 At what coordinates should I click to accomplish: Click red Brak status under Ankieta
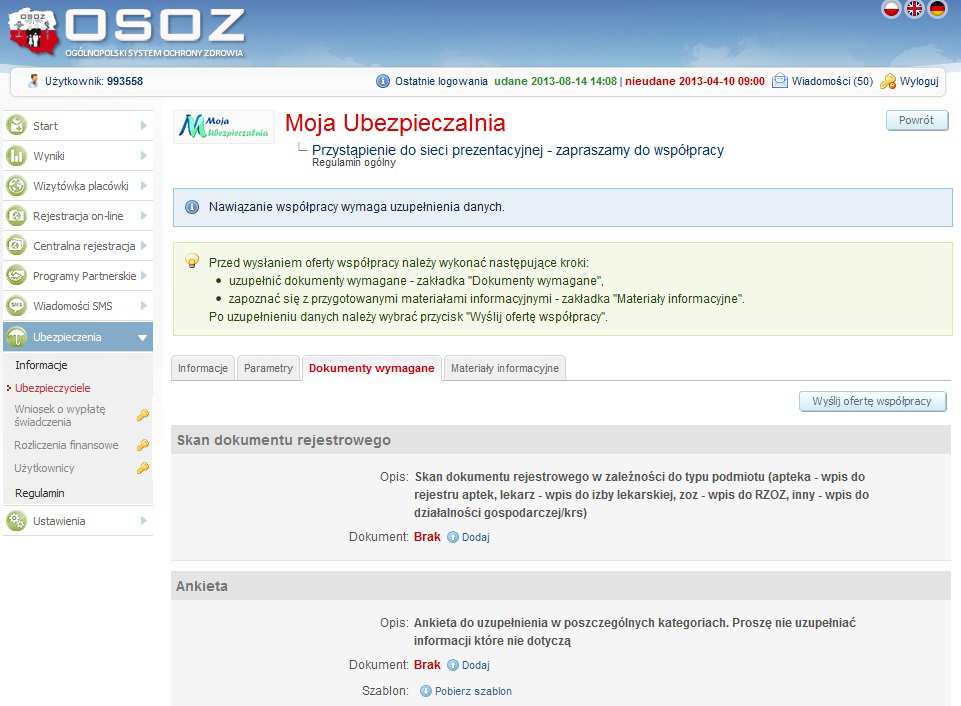pyautogui.click(x=427, y=665)
